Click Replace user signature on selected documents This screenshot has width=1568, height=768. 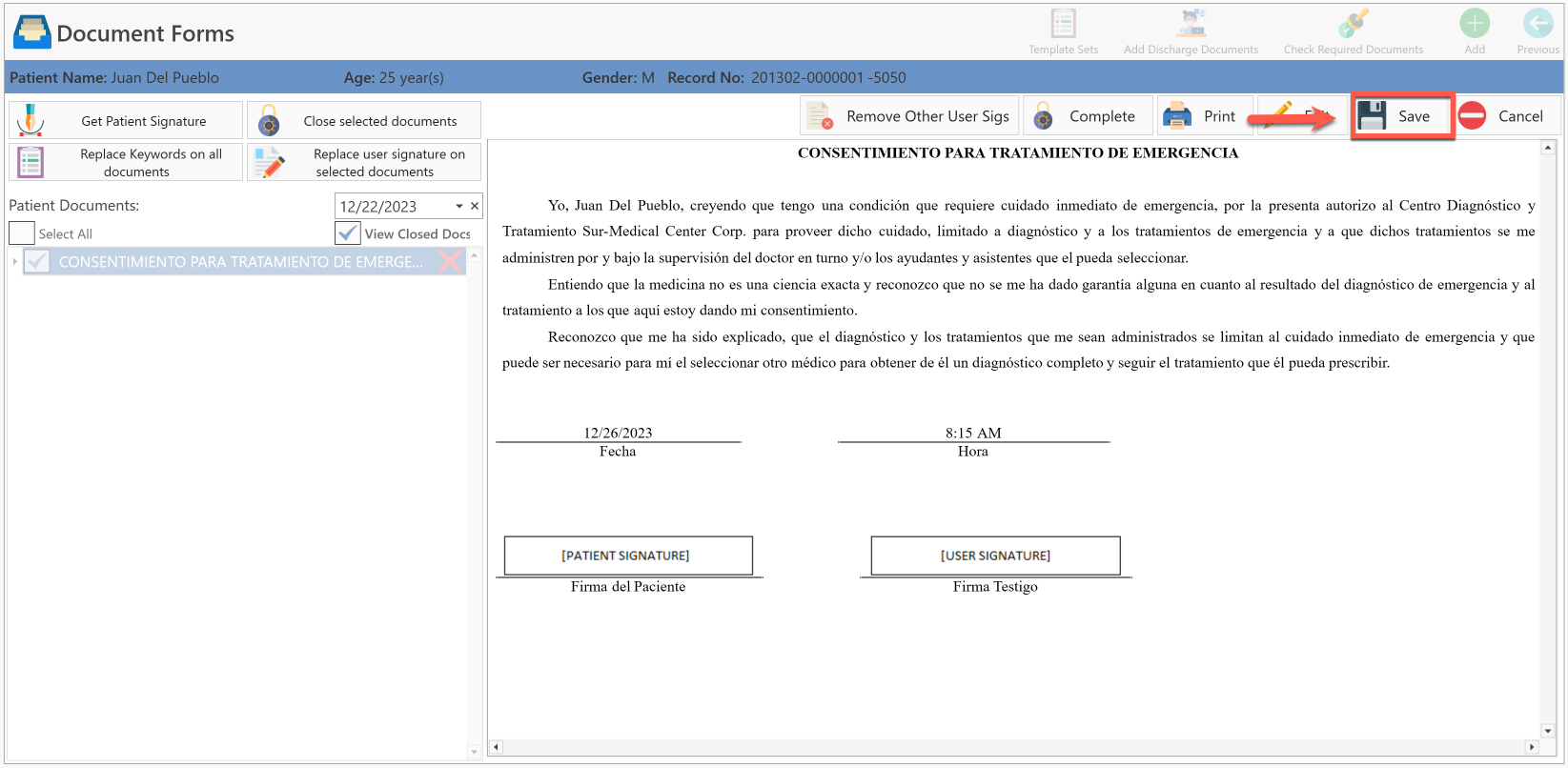point(364,162)
